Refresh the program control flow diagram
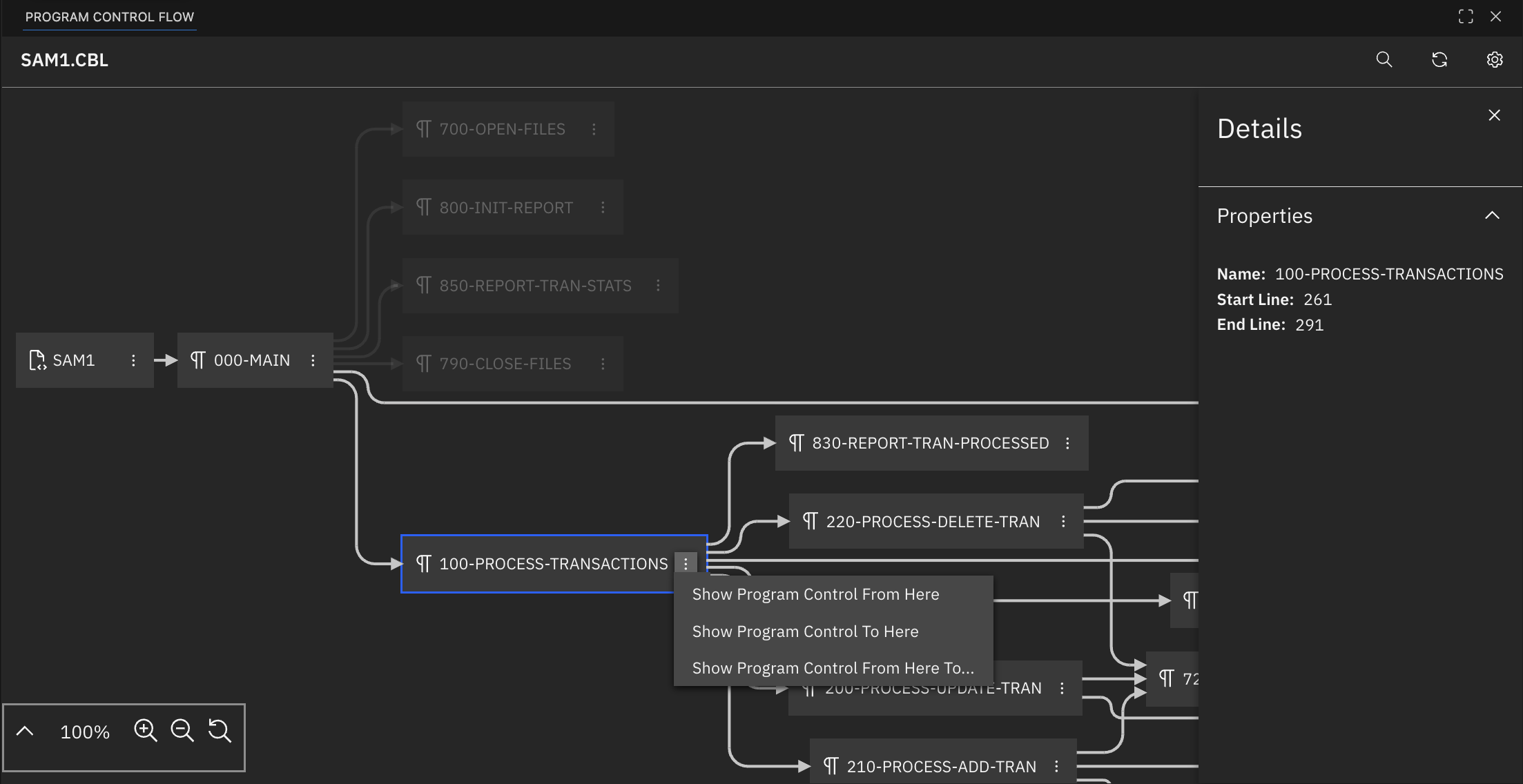 point(1440,60)
